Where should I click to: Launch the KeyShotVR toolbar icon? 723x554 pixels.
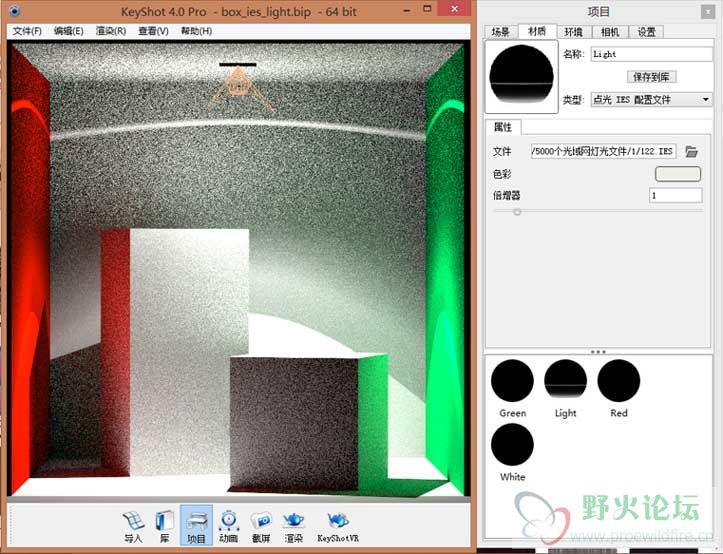click(x=338, y=526)
